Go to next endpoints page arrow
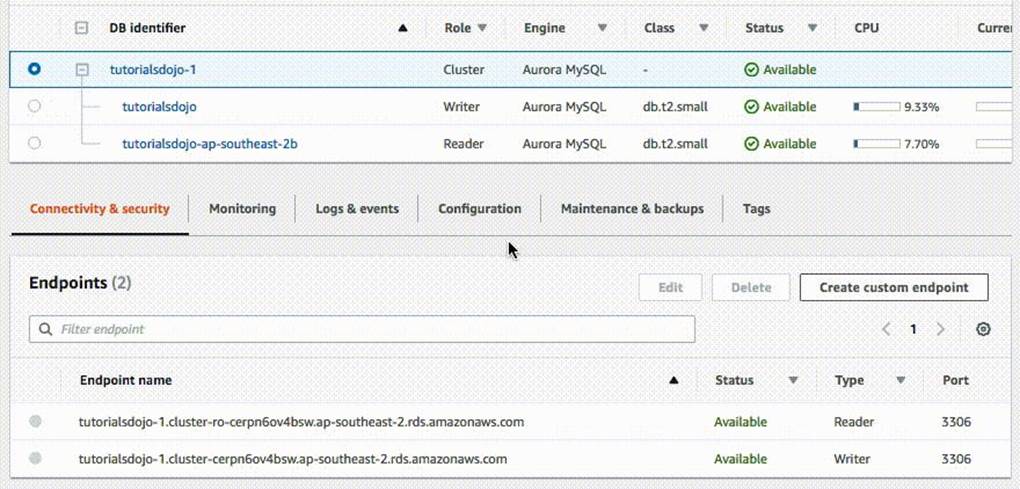This screenshot has height=489, width=1020. click(940, 329)
